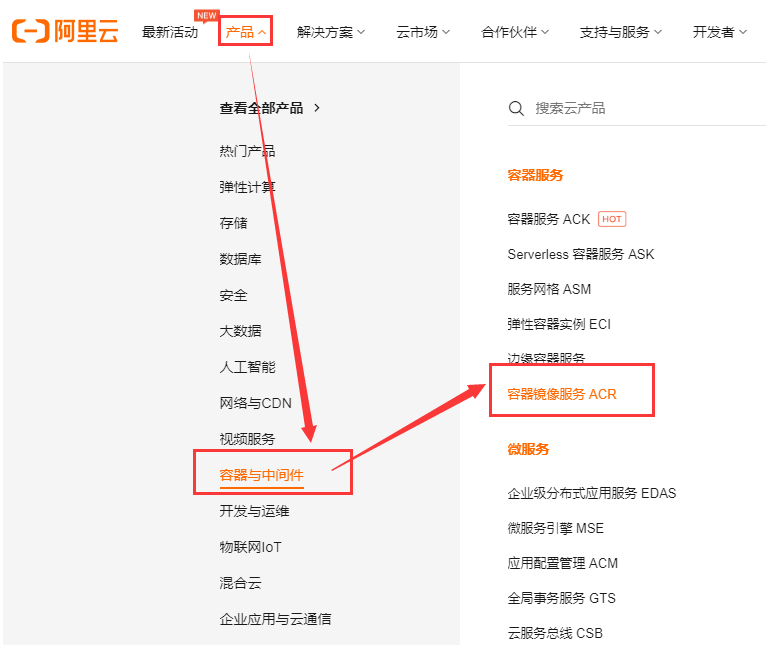This screenshot has width=768, height=648.
Task: Select the 数据库 category
Action: [x=240, y=259]
